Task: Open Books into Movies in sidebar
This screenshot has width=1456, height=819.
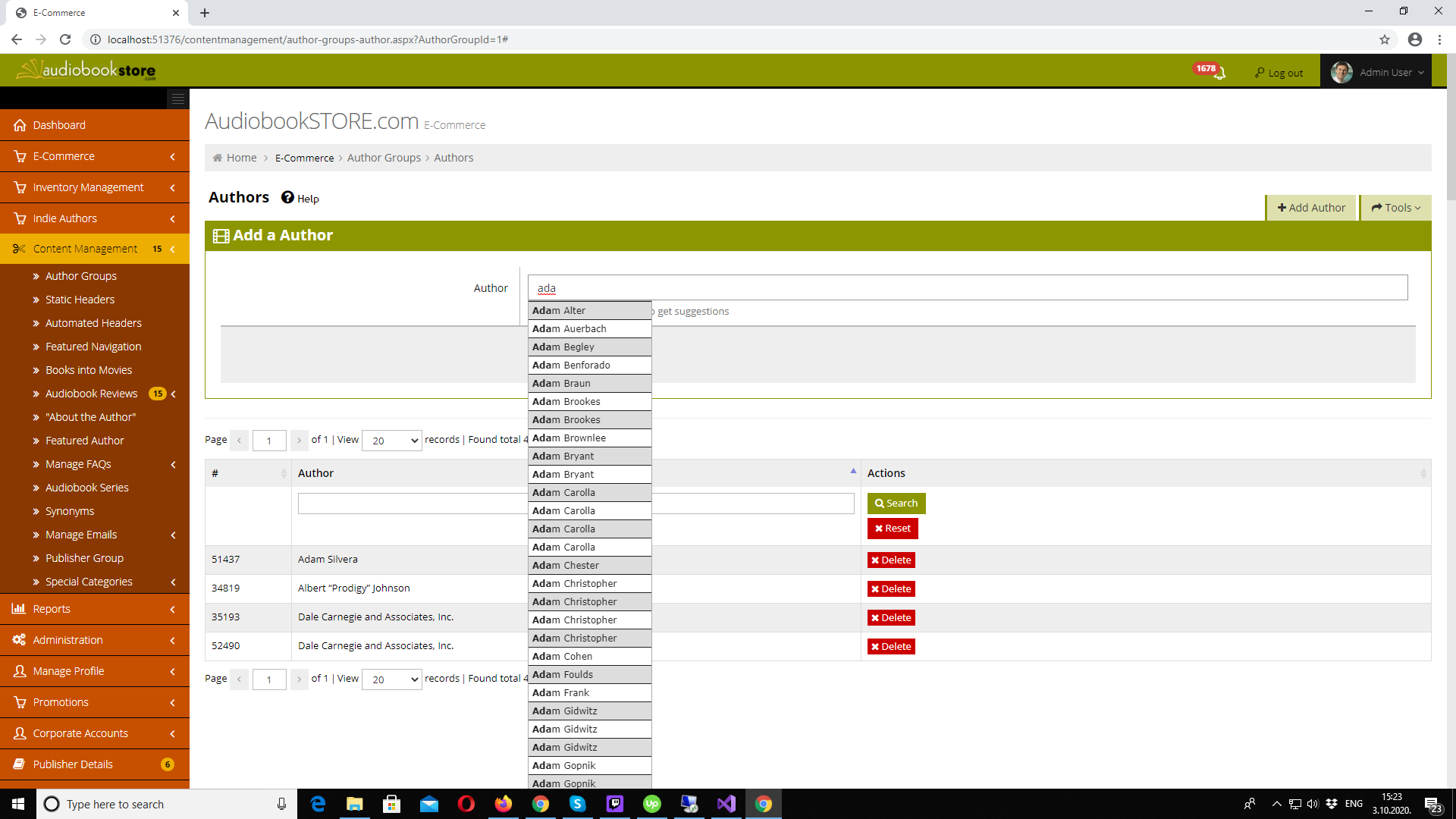Action: point(89,370)
